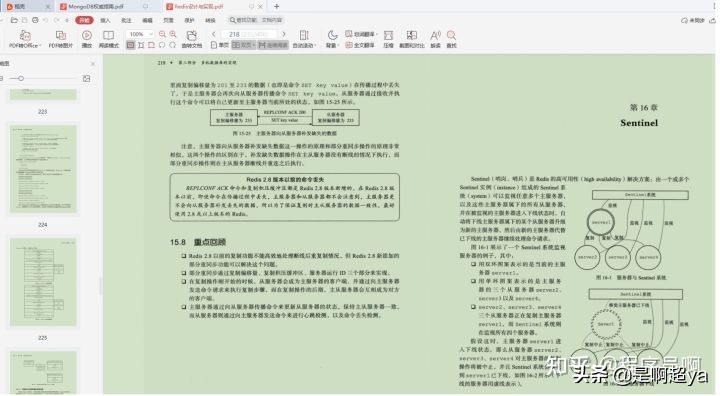The width and height of the screenshot is (720, 396).
Task: Open a new tab with plus button
Action: click(276, 6)
